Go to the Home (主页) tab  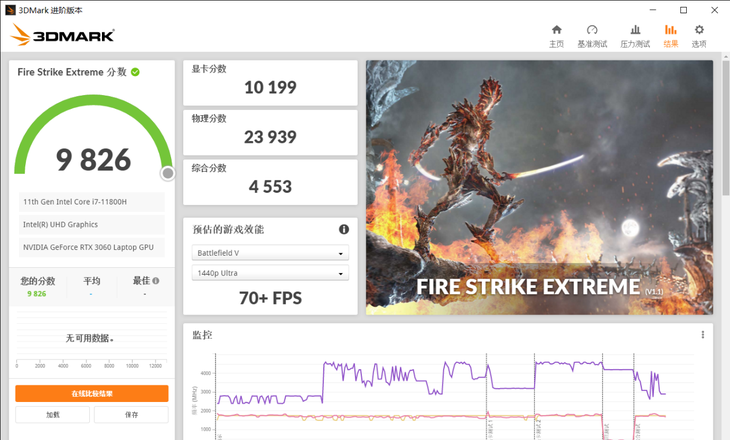[556, 36]
